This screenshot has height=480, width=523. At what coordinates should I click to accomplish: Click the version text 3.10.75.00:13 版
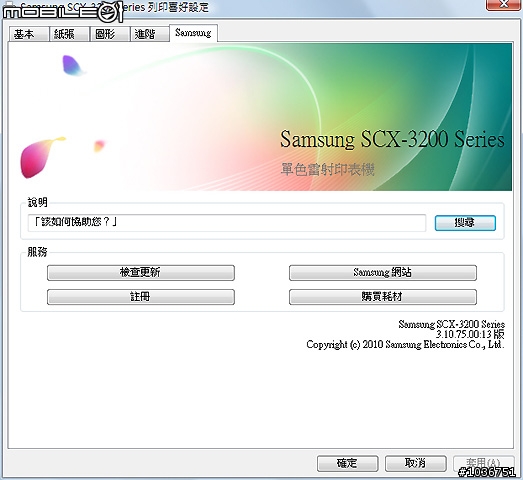470,334
